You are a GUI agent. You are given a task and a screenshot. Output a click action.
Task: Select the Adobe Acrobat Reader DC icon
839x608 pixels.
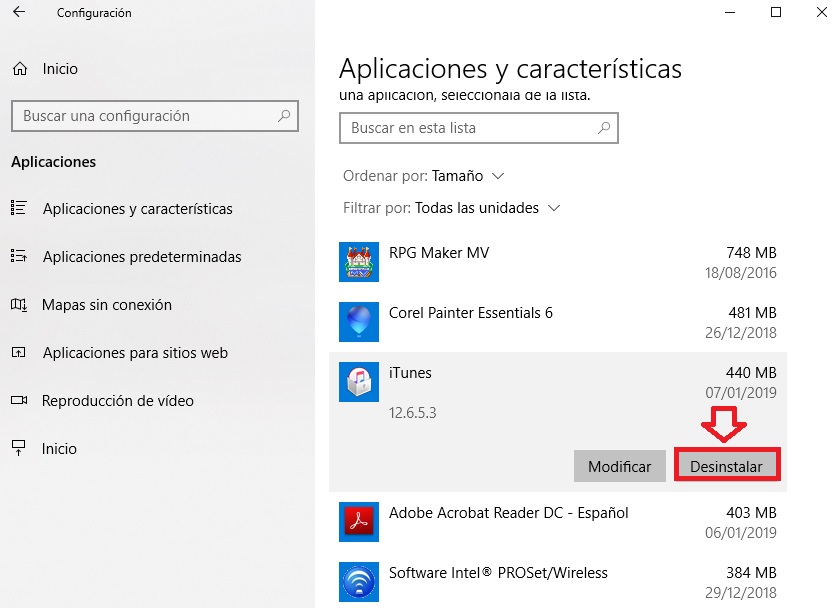pos(359,522)
